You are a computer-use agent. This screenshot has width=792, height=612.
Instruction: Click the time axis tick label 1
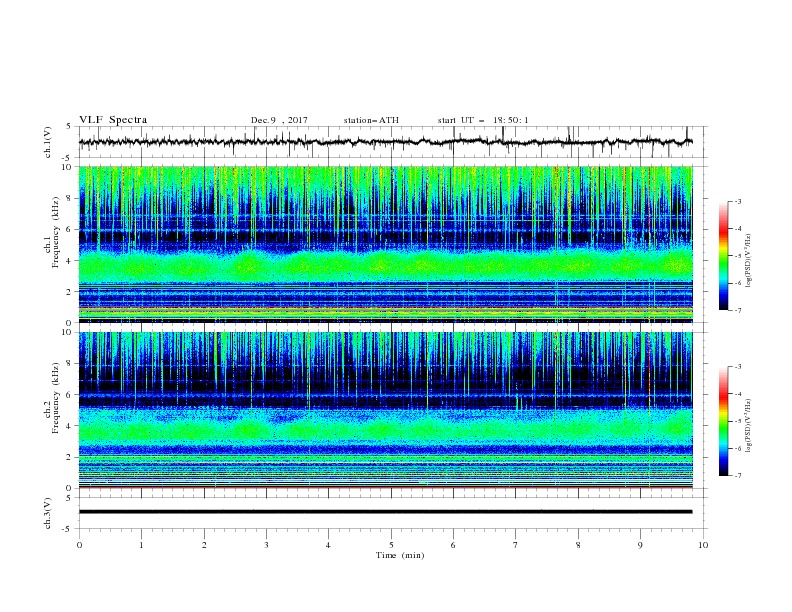[141, 545]
